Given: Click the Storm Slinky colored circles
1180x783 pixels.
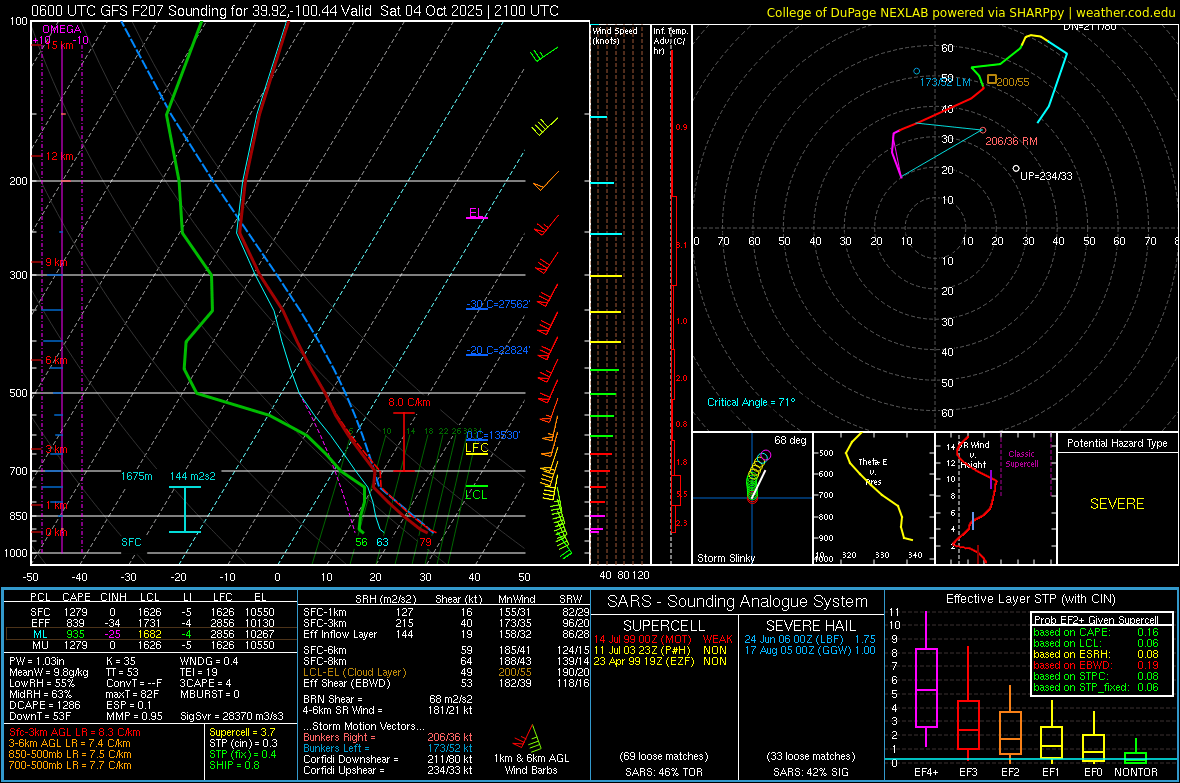Looking at the screenshot, I should (x=758, y=474).
